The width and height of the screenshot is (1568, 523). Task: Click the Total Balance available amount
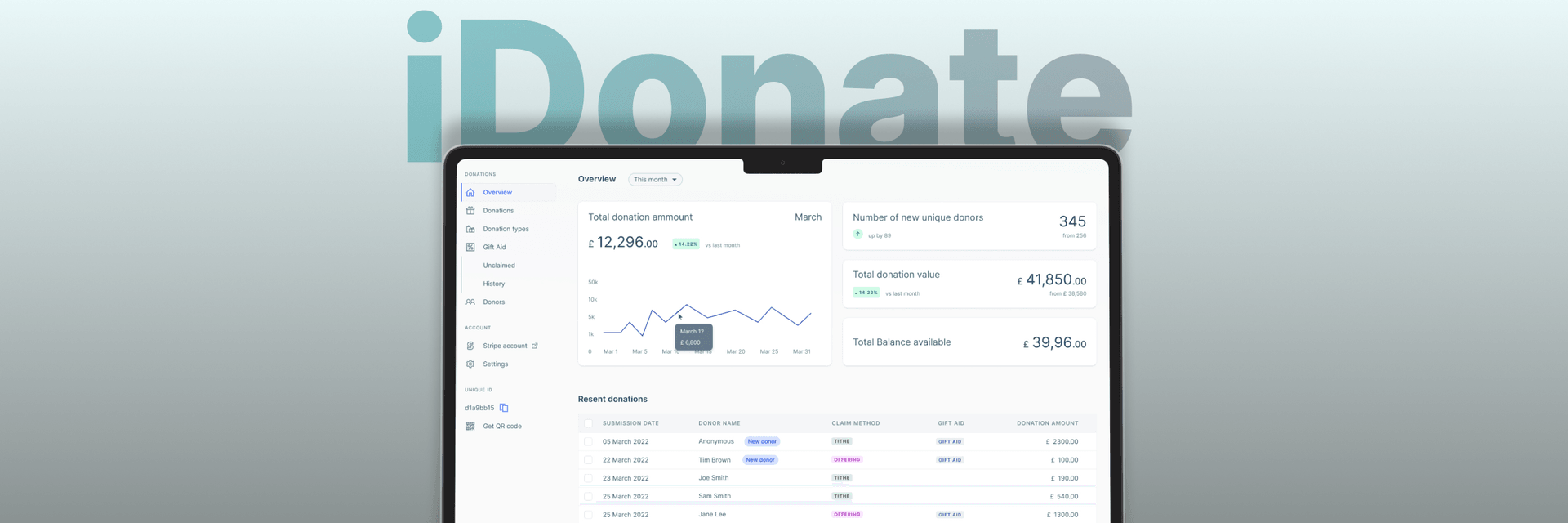coord(1055,343)
